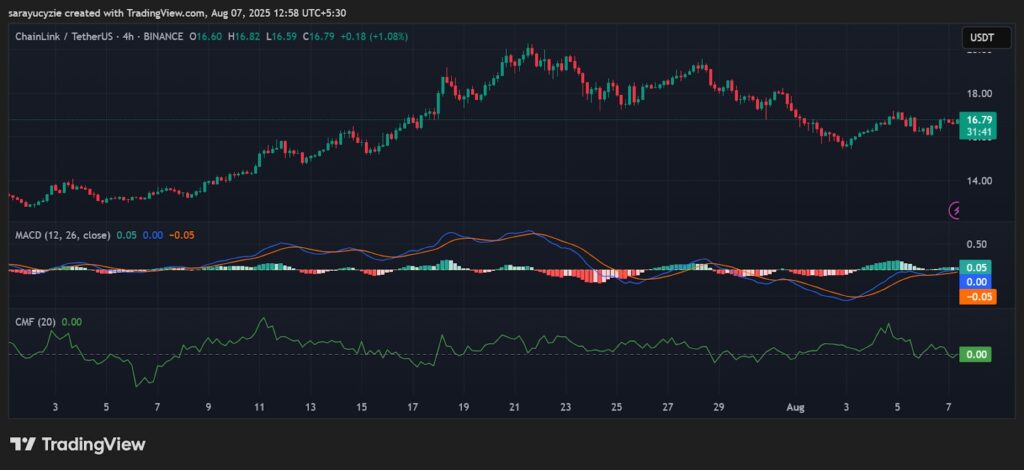Click the 31:41 candle countdown timer
This screenshot has width=1024, height=470.
977,131
